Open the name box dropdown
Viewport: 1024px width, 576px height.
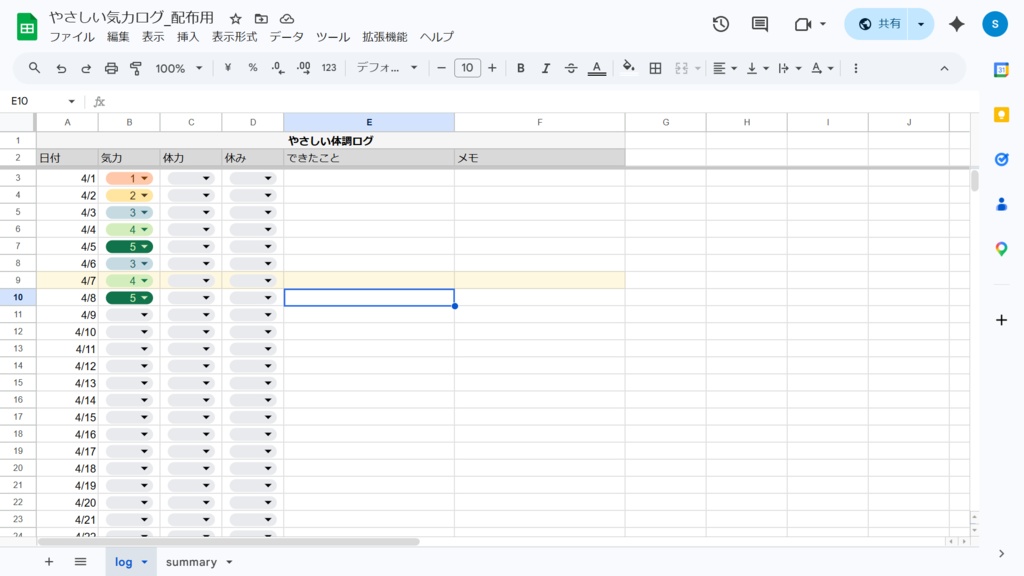coord(71,101)
